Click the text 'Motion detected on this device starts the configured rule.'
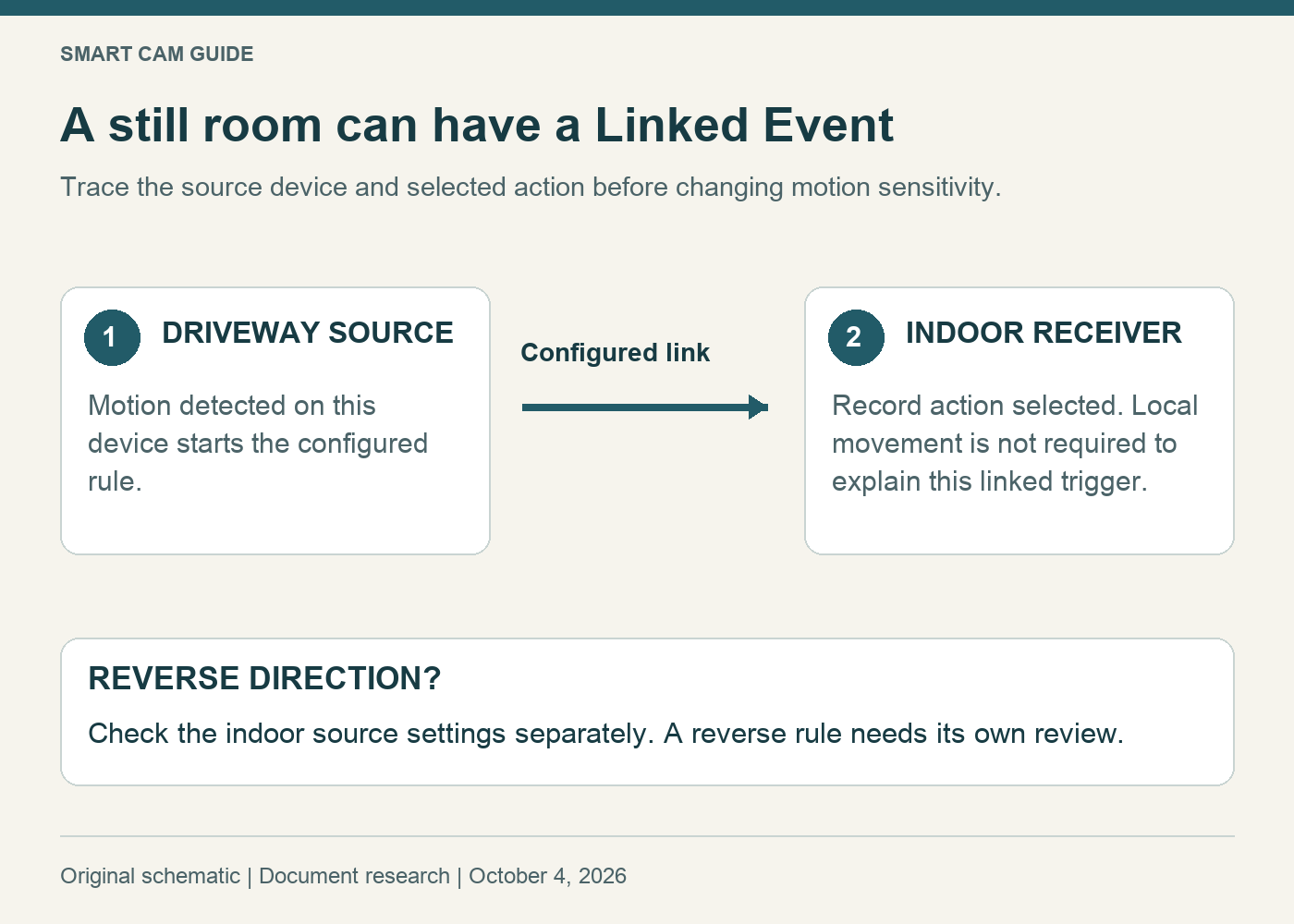Viewport: 1294px width, 924px height. coord(258,444)
